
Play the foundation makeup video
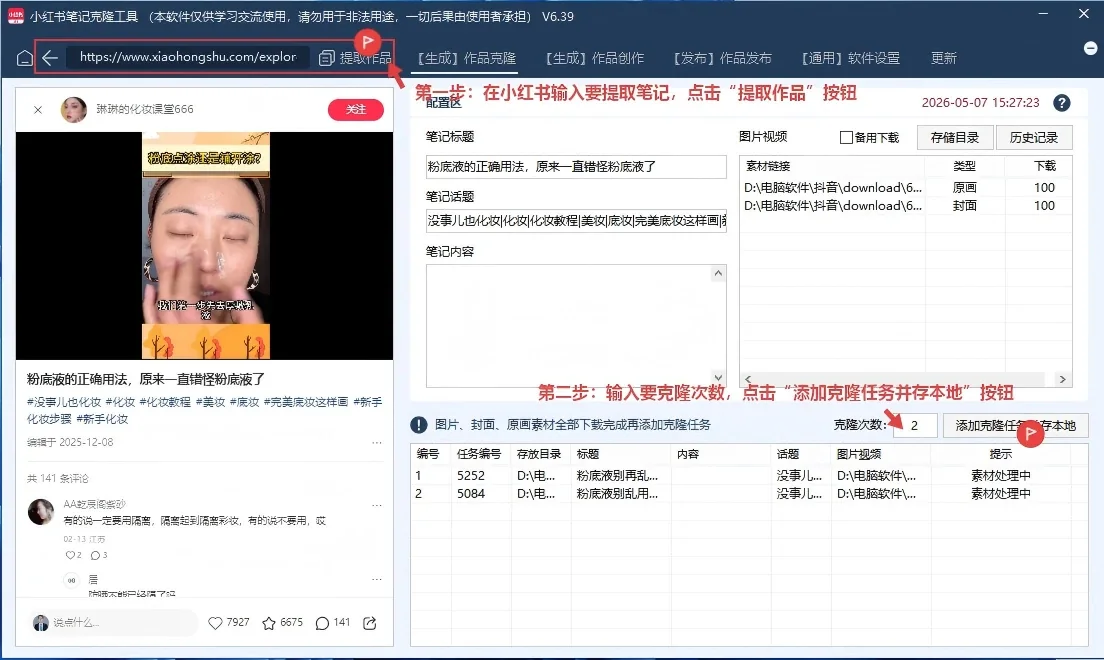pyautogui.click(x=205, y=245)
